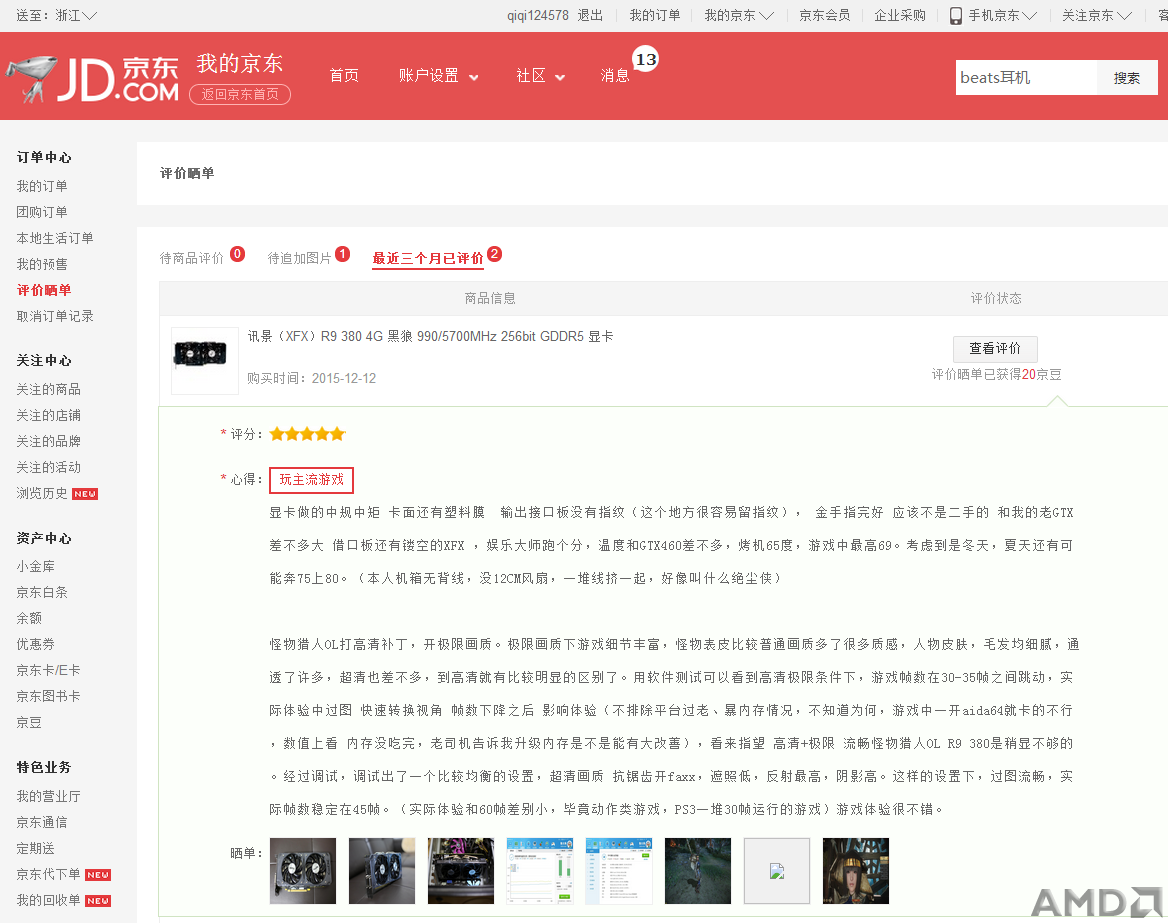1168x923 pixels.
Task: Open 关注的活动 in the sidebar
Action: pyautogui.click(x=48, y=468)
